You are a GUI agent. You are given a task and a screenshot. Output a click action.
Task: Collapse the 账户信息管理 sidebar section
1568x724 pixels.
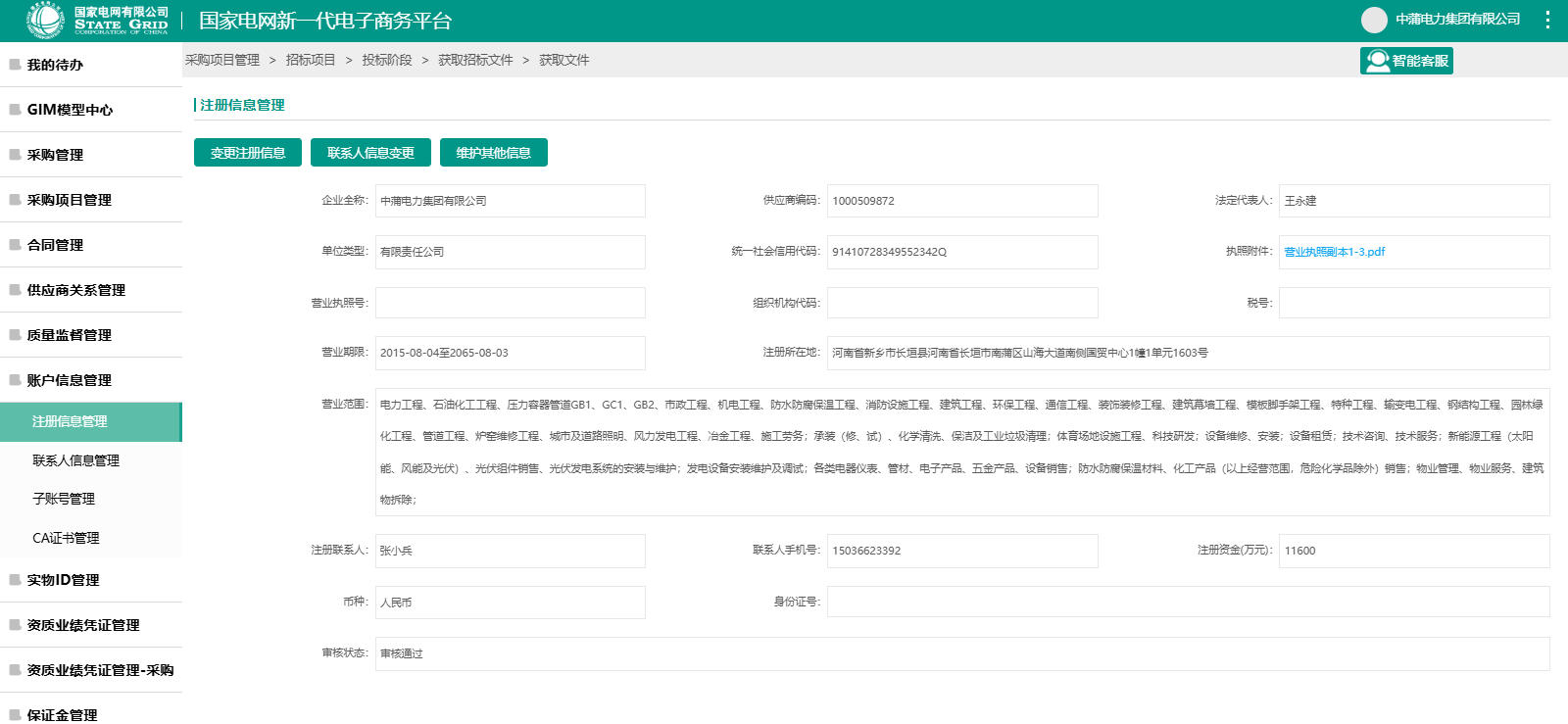(91, 380)
